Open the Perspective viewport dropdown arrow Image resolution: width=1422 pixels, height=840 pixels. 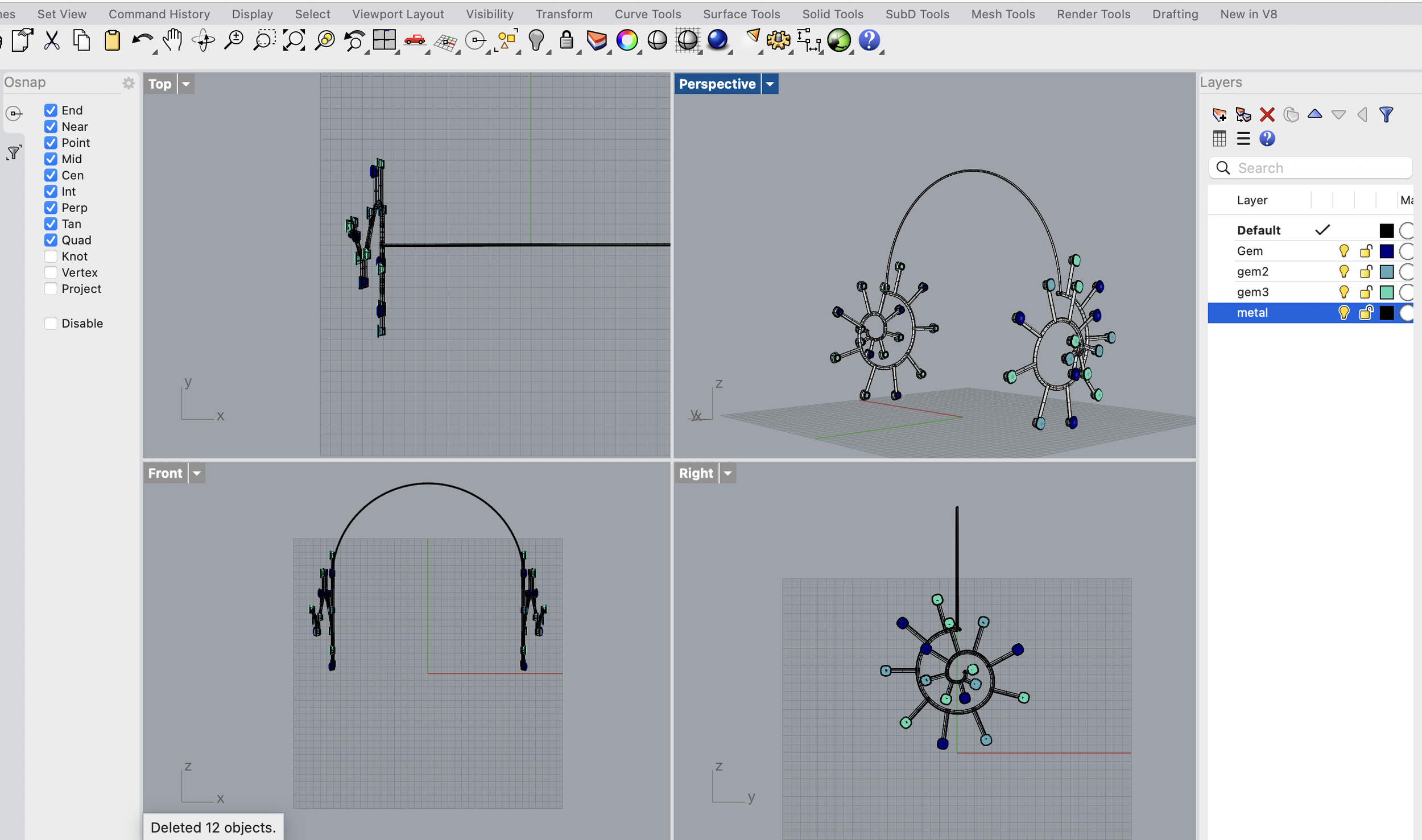770,84
